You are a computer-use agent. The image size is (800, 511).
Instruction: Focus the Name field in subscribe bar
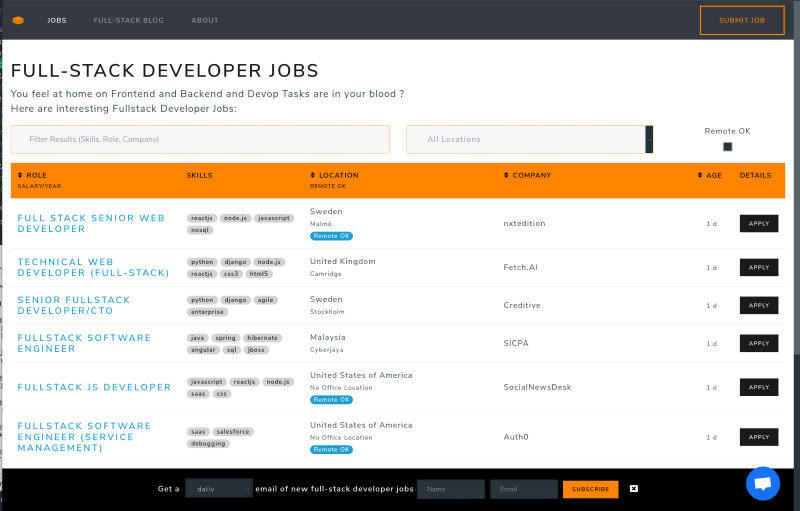tap(451, 489)
